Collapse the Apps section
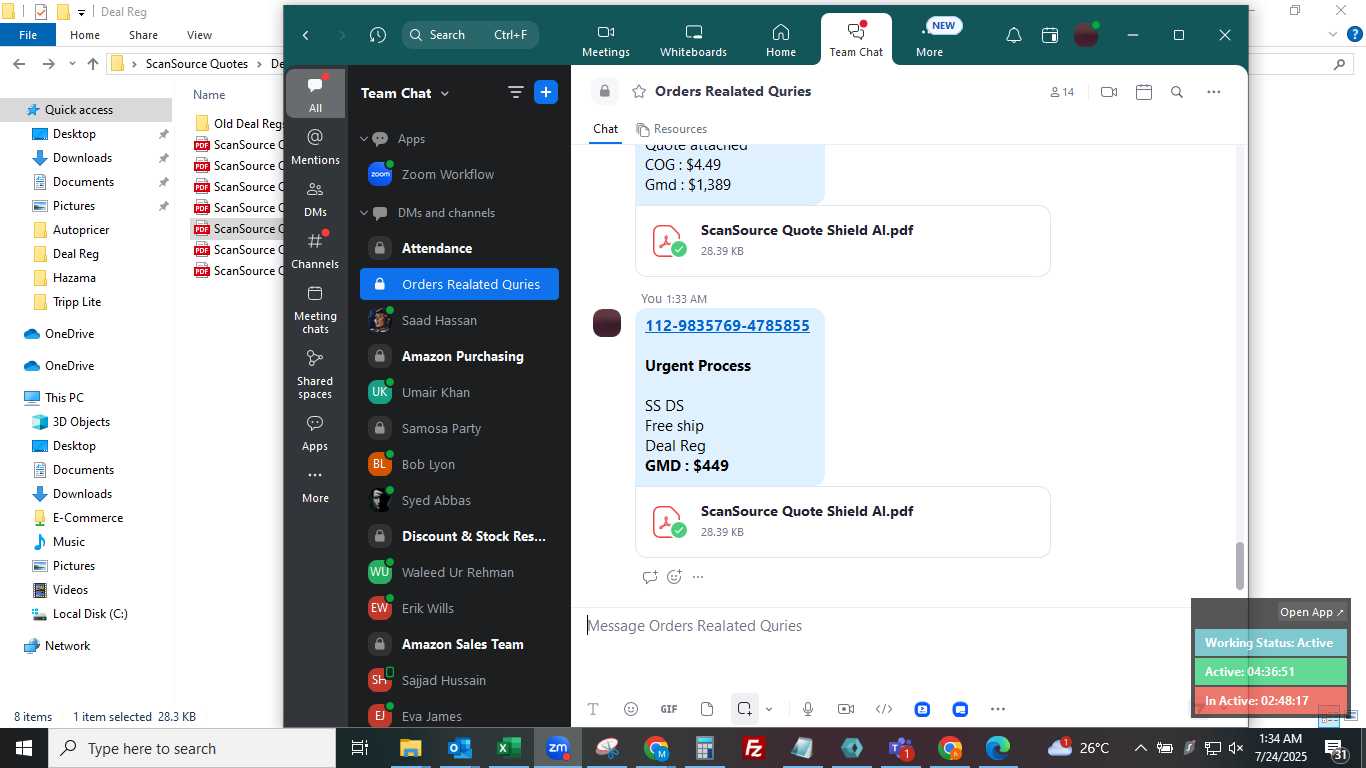This screenshot has height=768, width=1366. tap(364, 139)
